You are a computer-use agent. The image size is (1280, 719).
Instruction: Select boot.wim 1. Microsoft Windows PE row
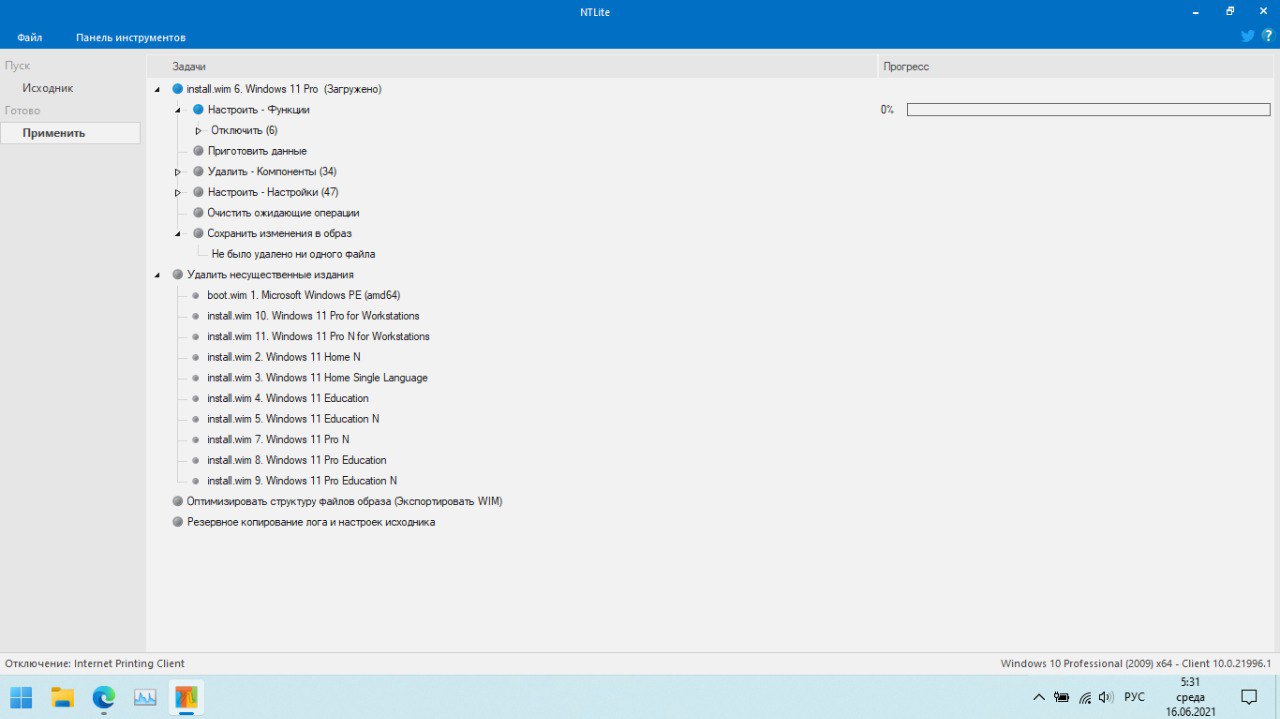point(303,295)
